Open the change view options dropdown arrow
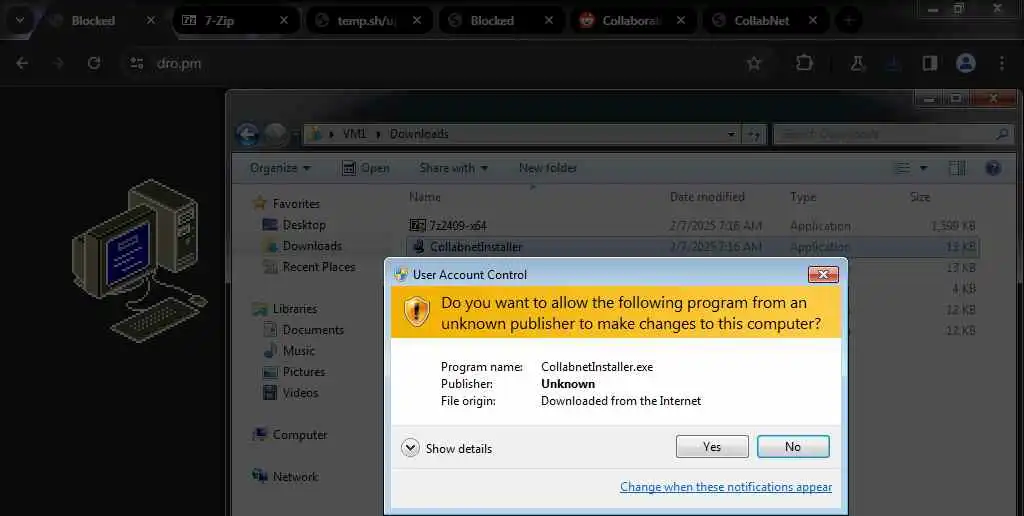The height and width of the screenshot is (516, 1024). (923, 169)
